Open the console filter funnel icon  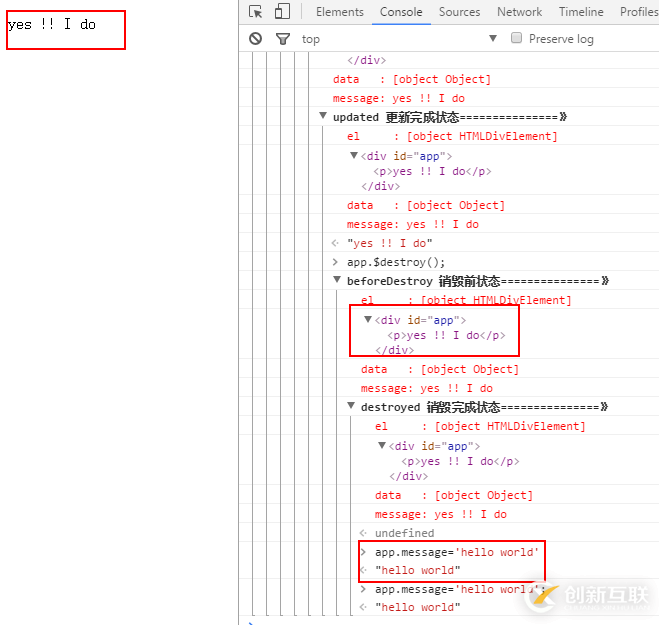point(283,39)
